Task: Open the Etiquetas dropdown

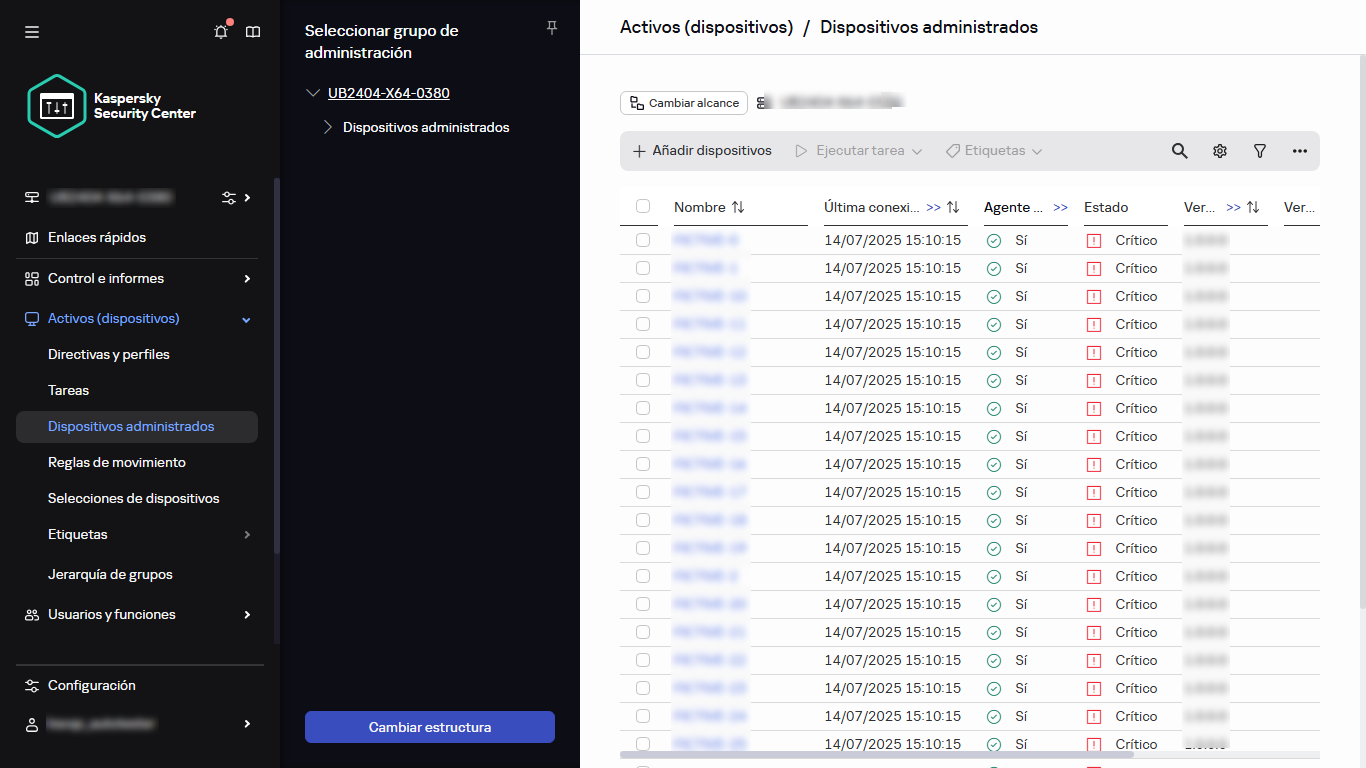Action: point(994,150)
